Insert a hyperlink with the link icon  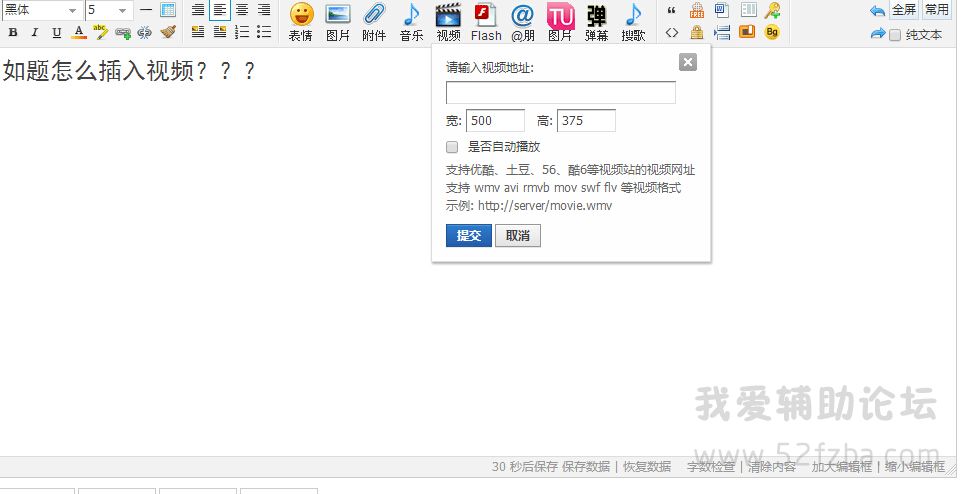coord(122,33)
